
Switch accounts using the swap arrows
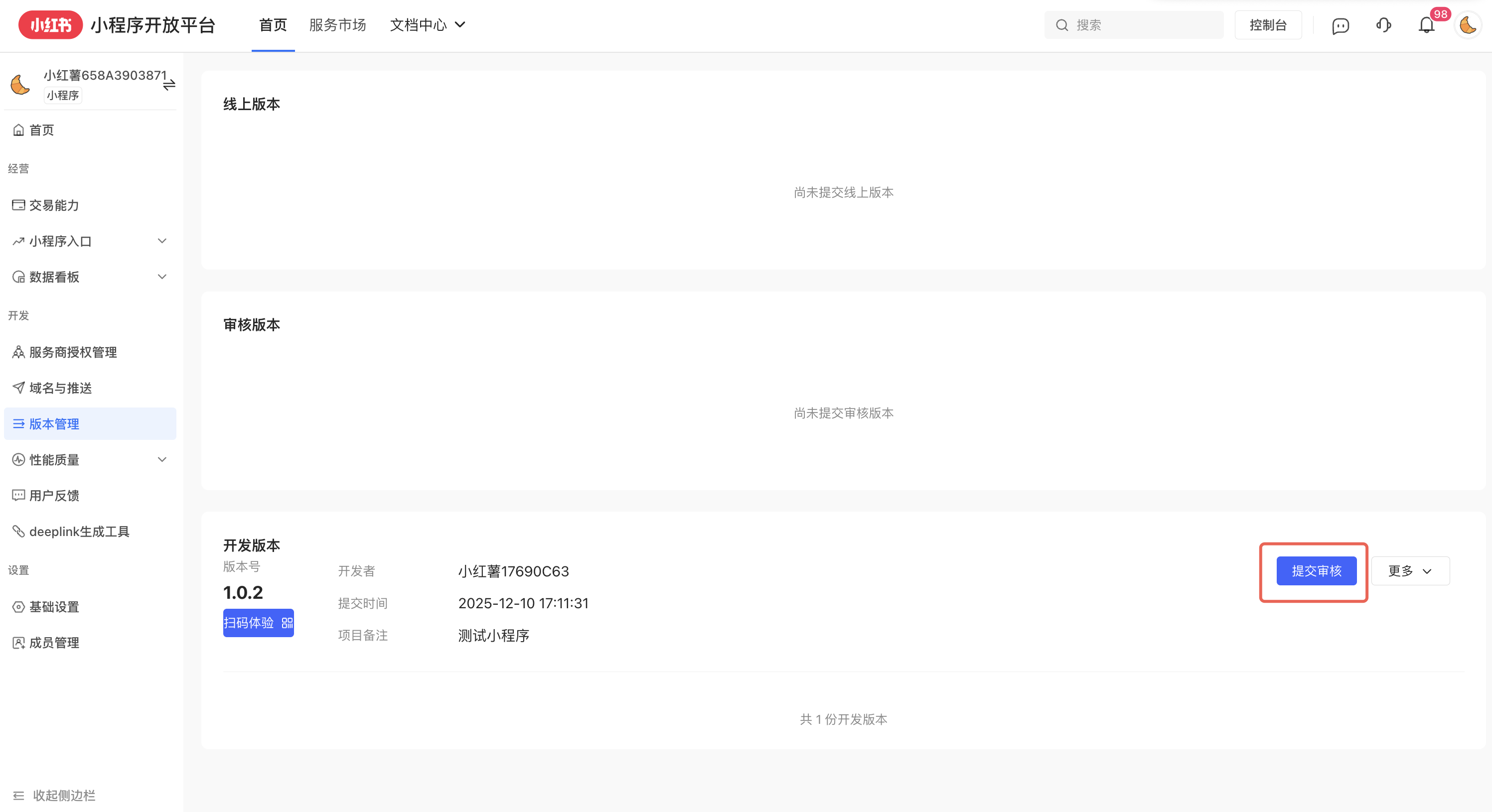[170, 85]
